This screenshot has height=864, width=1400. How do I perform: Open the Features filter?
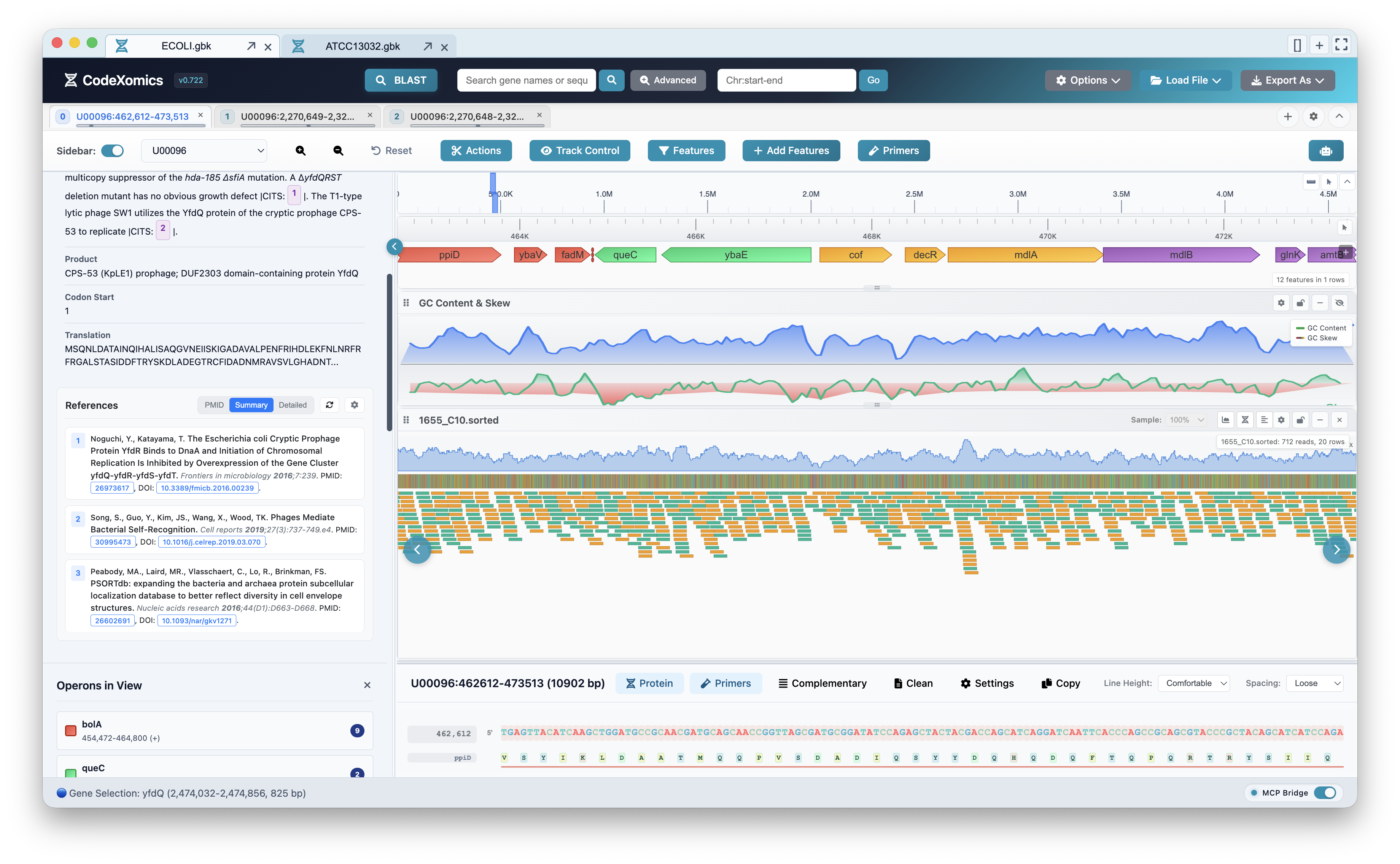(686, 151)
